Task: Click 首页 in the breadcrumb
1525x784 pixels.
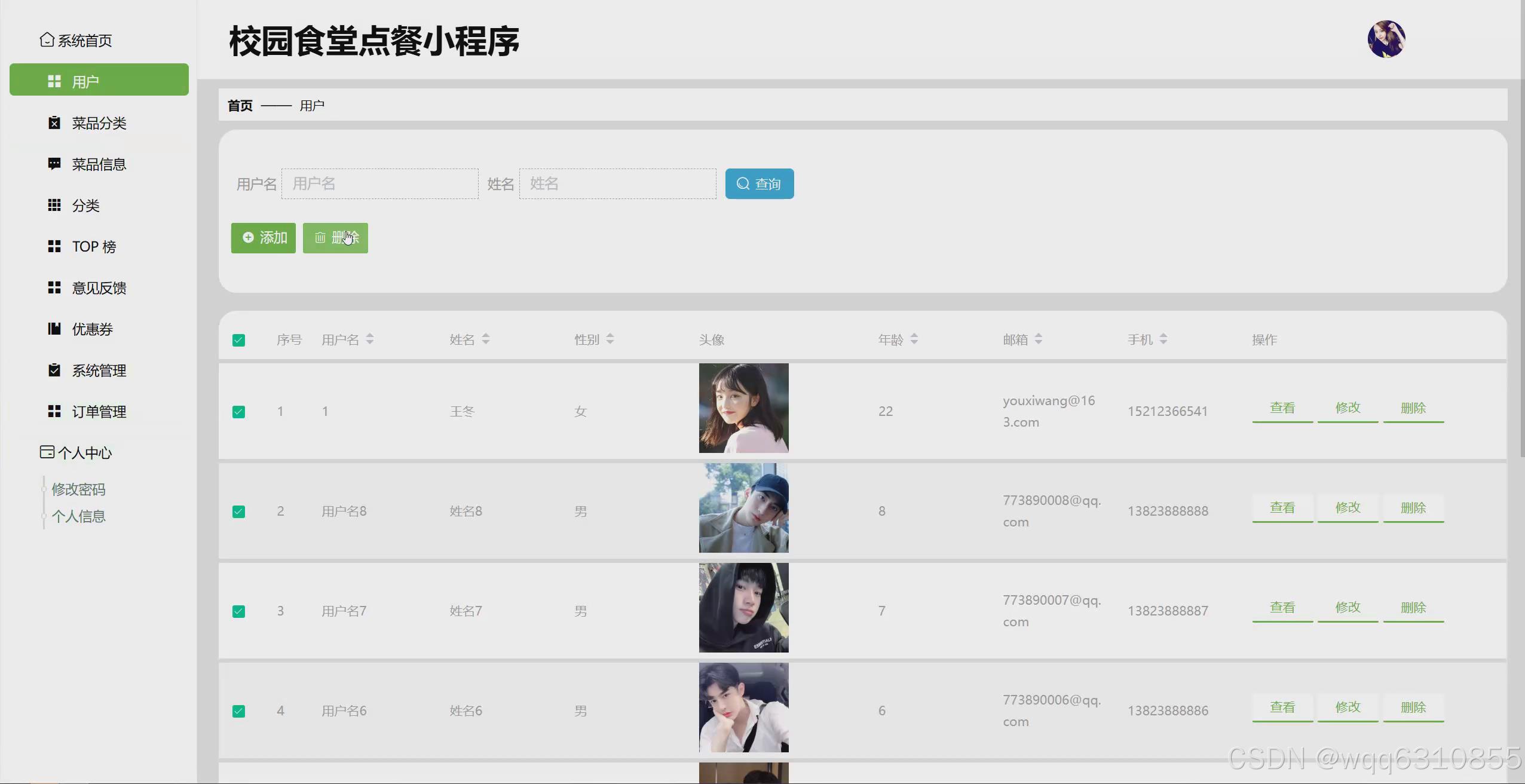Action: tap(240, 106)
